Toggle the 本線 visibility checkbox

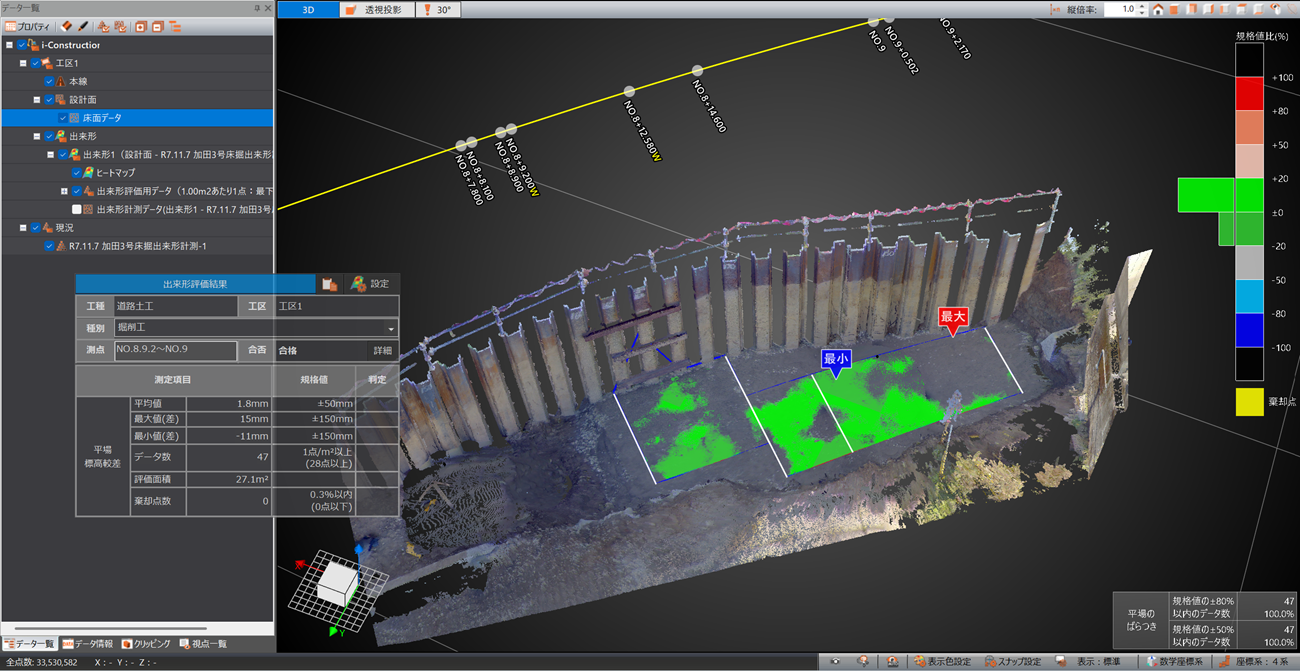[x=49, y=81]
